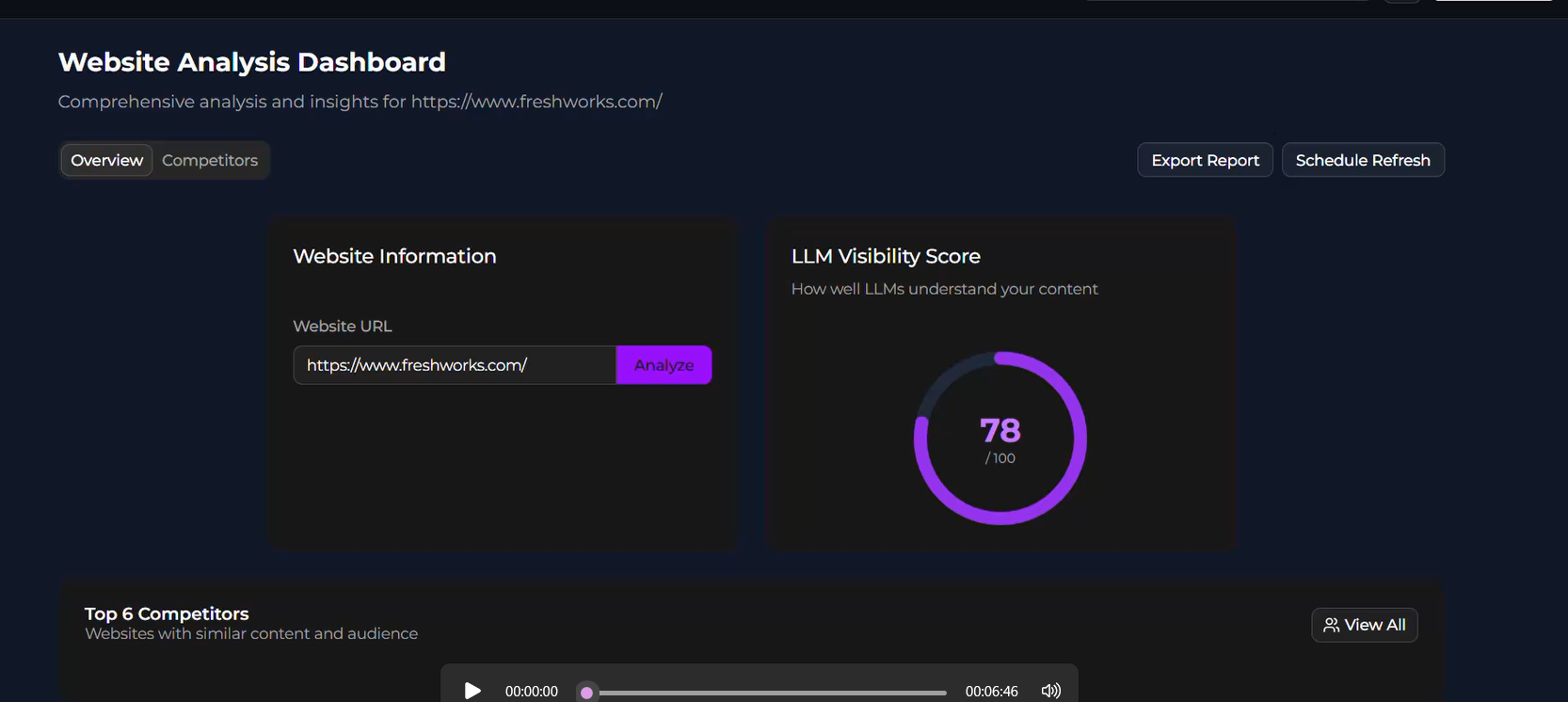The image size is (1568, 702).
Task: Focus the Website URL input field
Action: [x=456, y=365]
